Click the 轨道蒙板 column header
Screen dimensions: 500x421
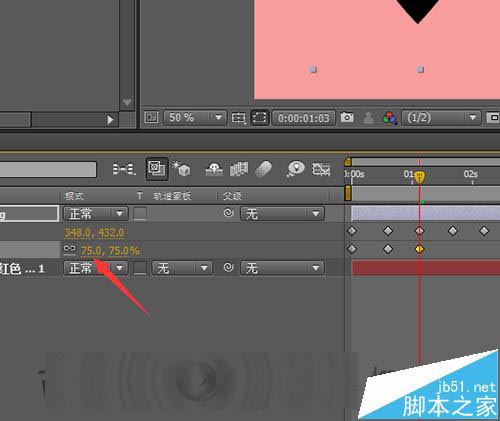tap(172, 196)
